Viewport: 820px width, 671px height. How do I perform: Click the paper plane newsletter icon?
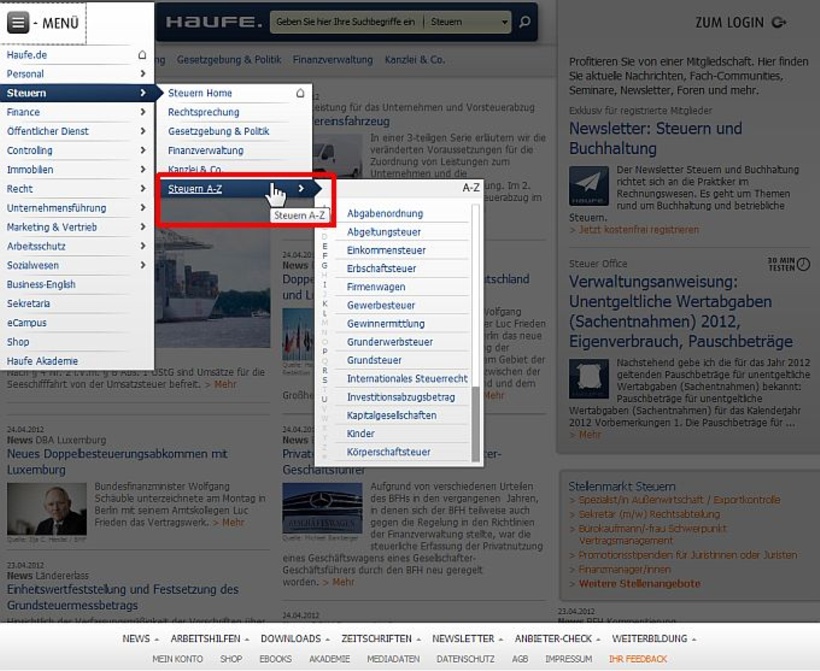point(589,187)
